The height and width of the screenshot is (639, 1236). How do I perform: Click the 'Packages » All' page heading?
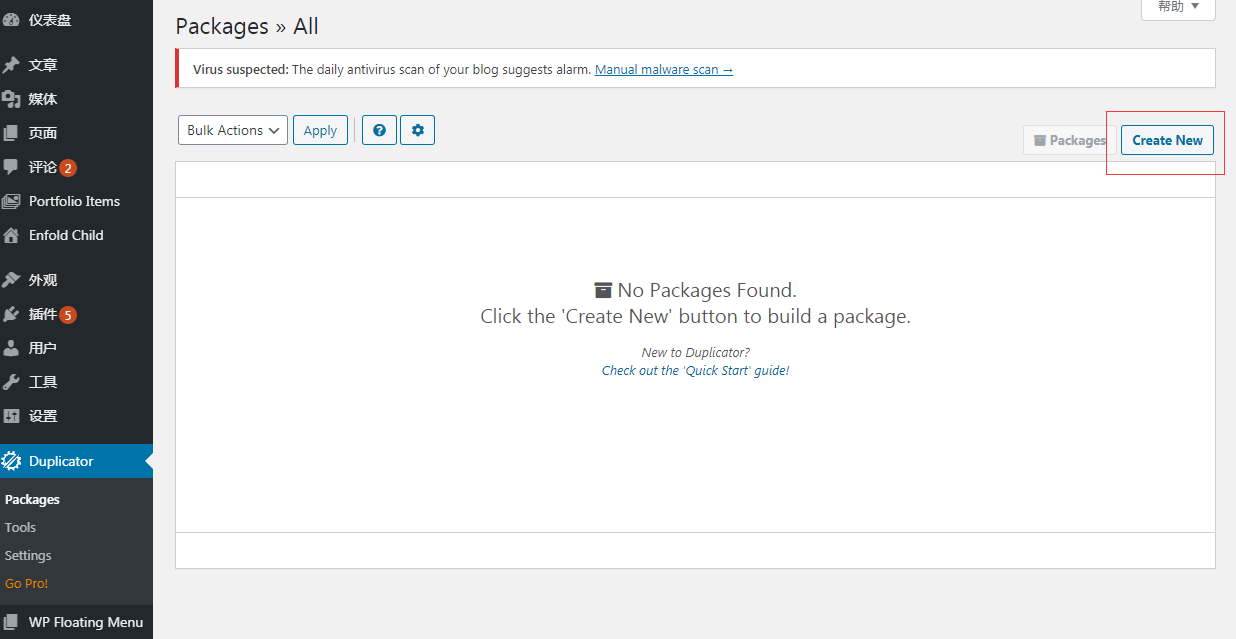tap(247, 26)
